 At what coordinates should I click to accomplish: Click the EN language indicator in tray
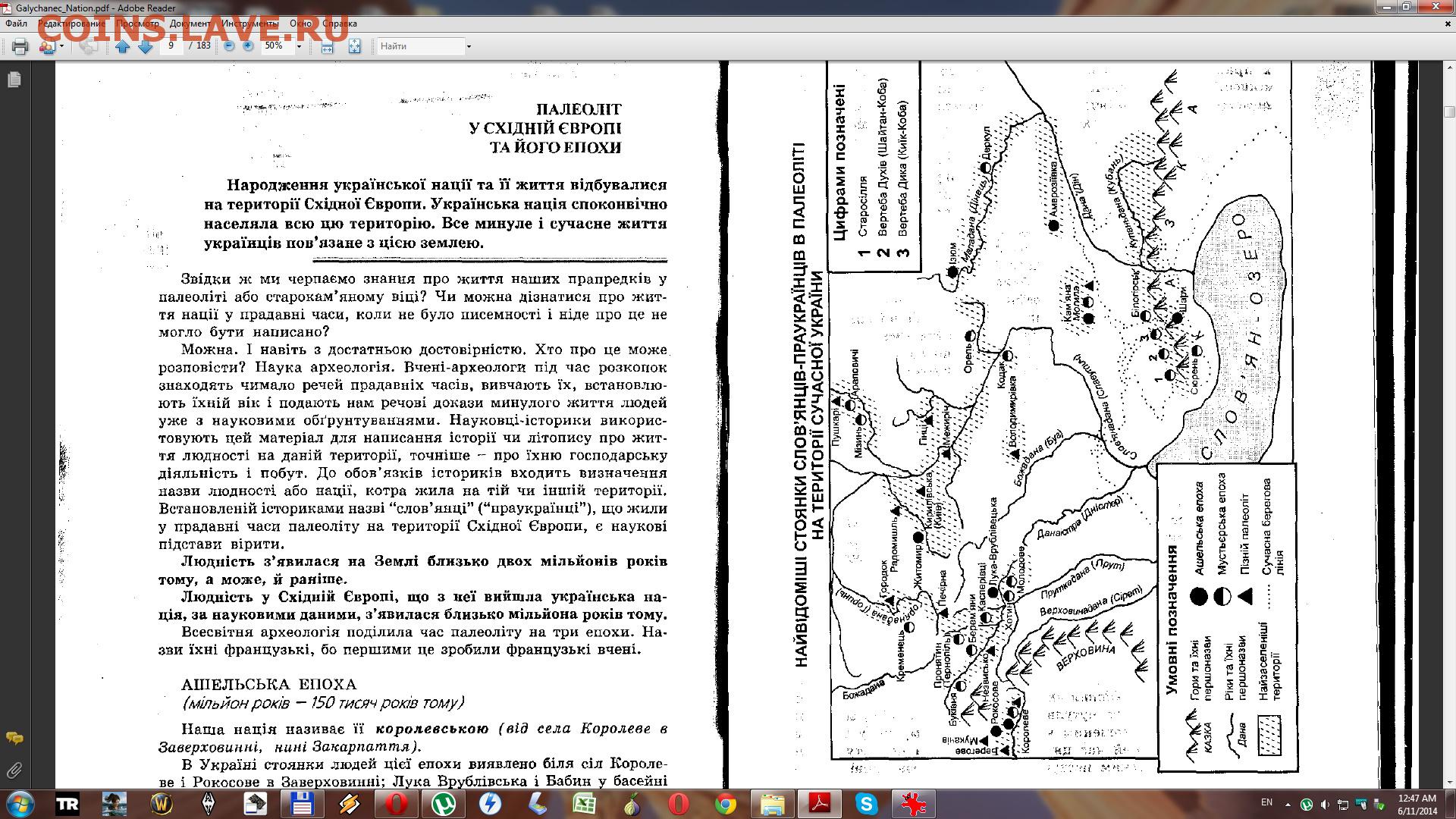pyautogui.click(x=1266, y=802)
